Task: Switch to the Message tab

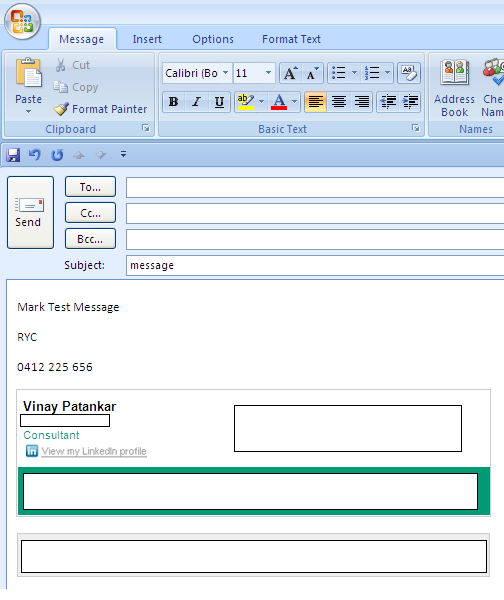Action: coord(82,39)
